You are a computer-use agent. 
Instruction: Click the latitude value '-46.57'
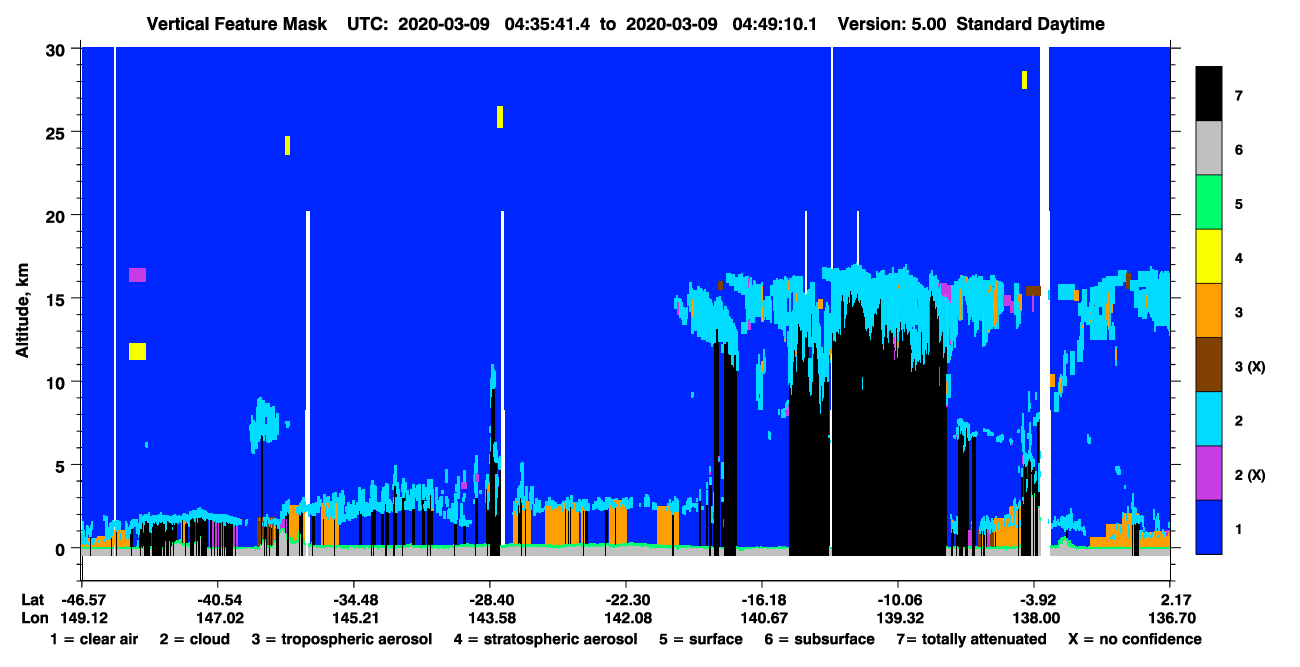82,600
